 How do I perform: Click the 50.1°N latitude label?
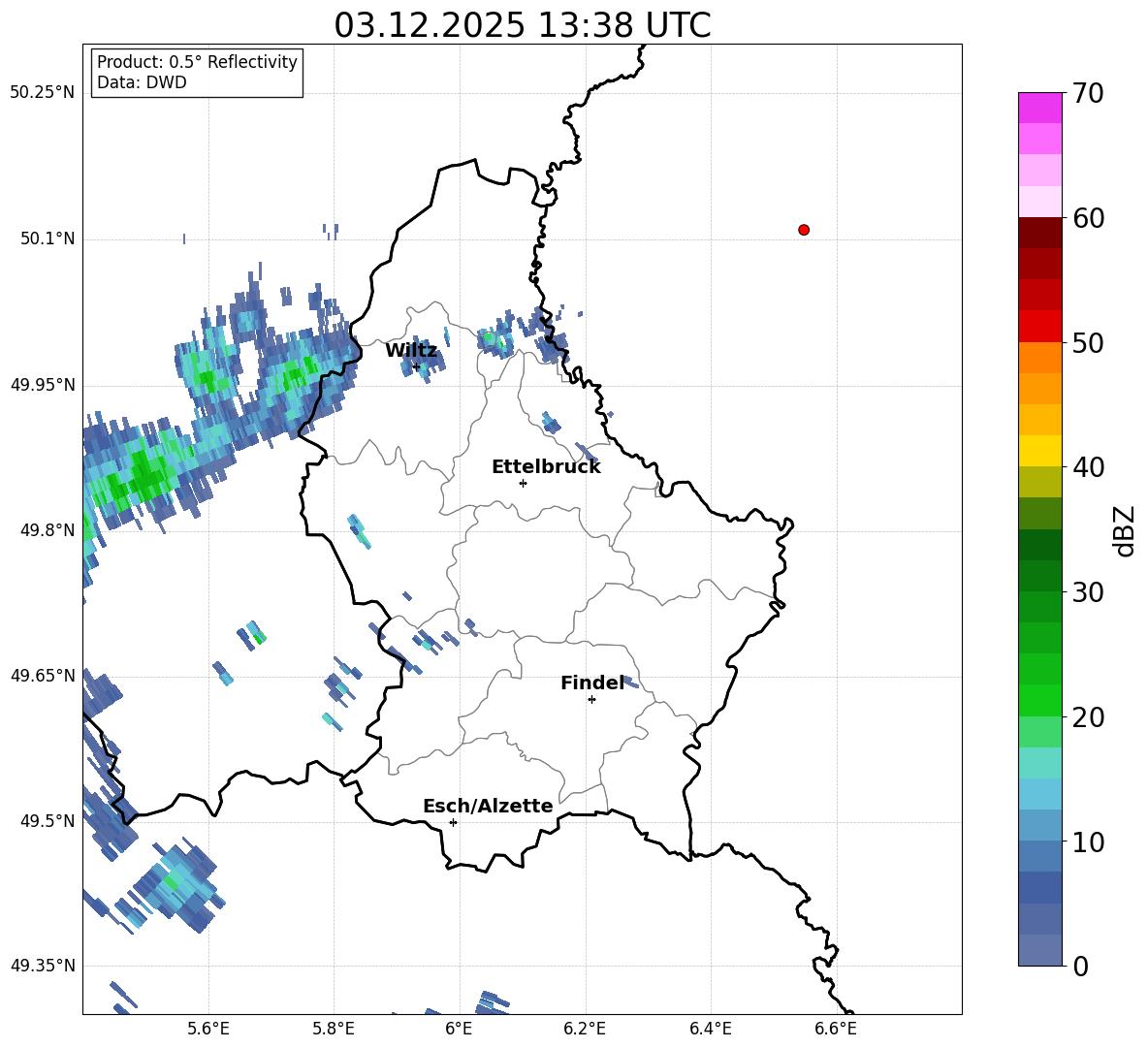(x=47, y=238)
